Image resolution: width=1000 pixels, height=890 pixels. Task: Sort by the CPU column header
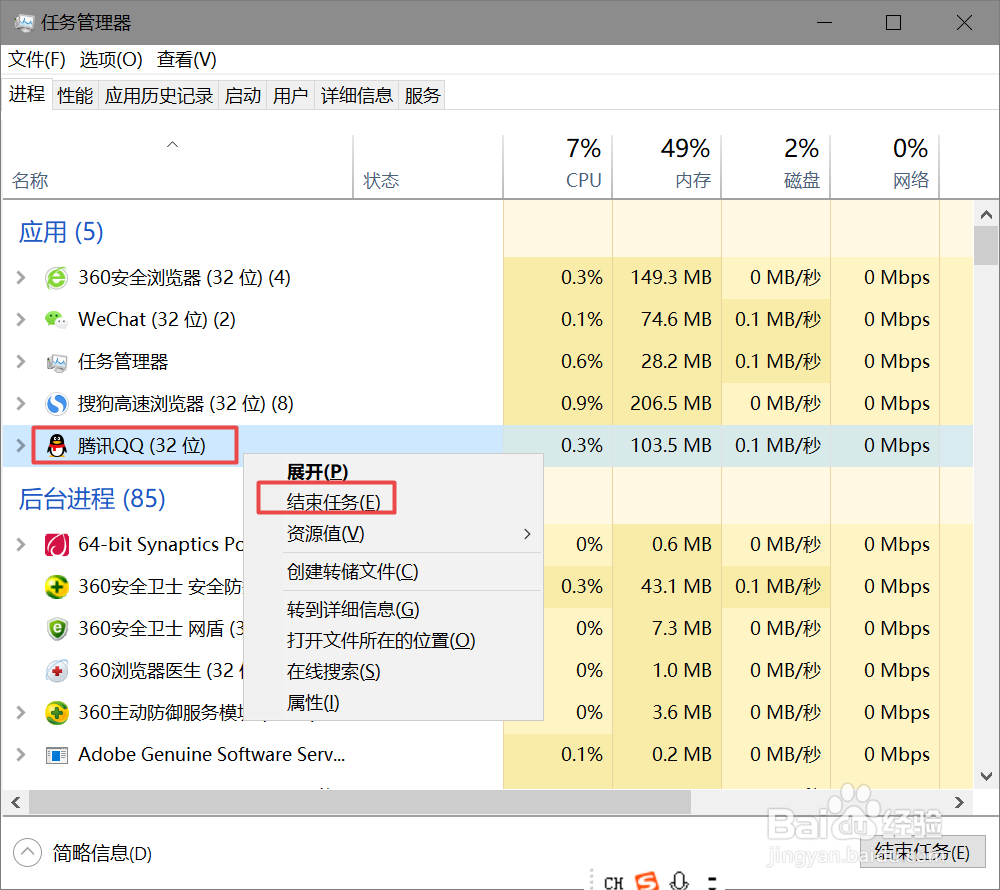pos(558,167)
